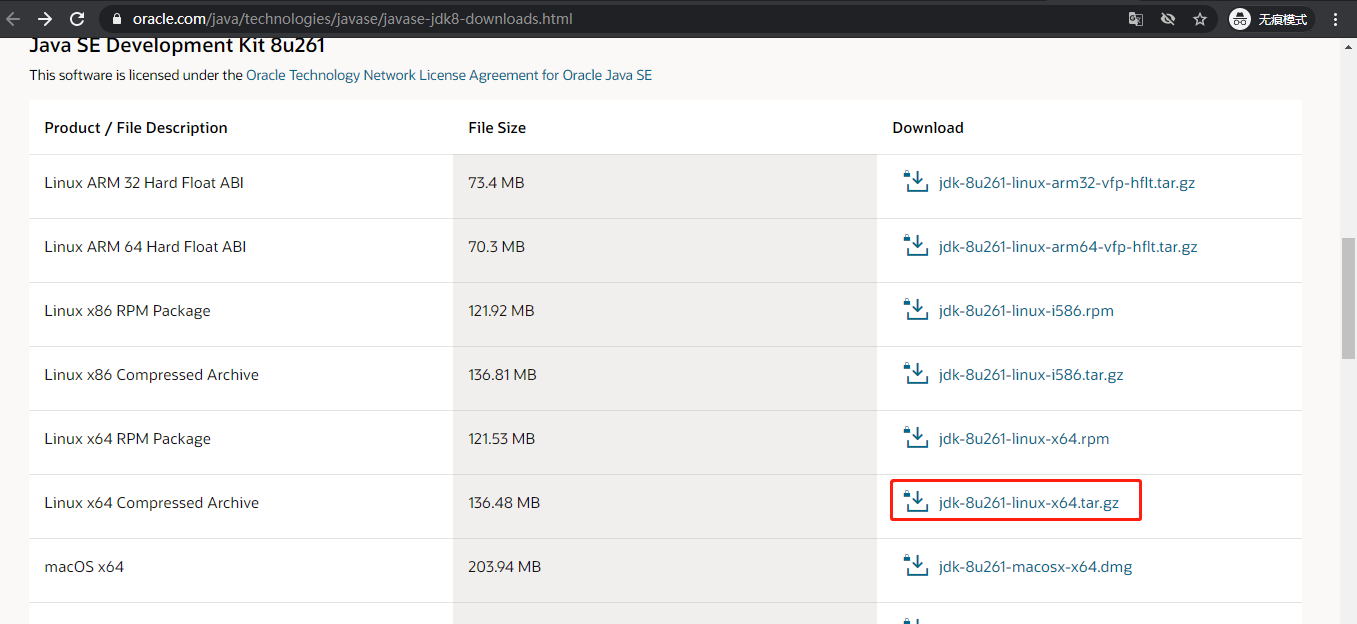Open the incognito mode indicator

point(1269,19)
